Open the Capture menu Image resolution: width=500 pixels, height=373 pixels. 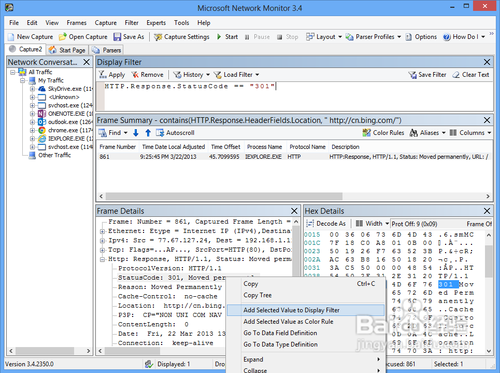click(x=105, y=23)
